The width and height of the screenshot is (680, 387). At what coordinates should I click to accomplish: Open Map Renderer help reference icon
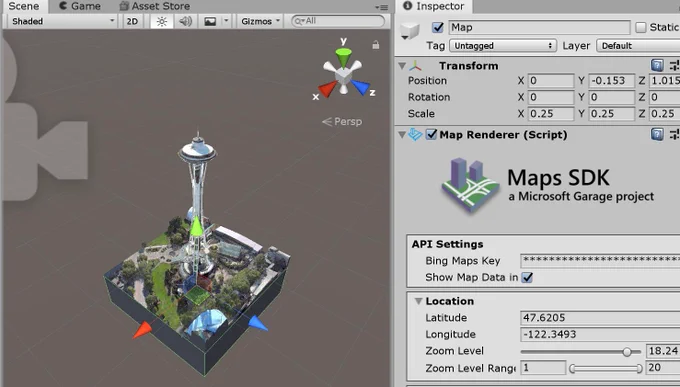tap(657, 134)
